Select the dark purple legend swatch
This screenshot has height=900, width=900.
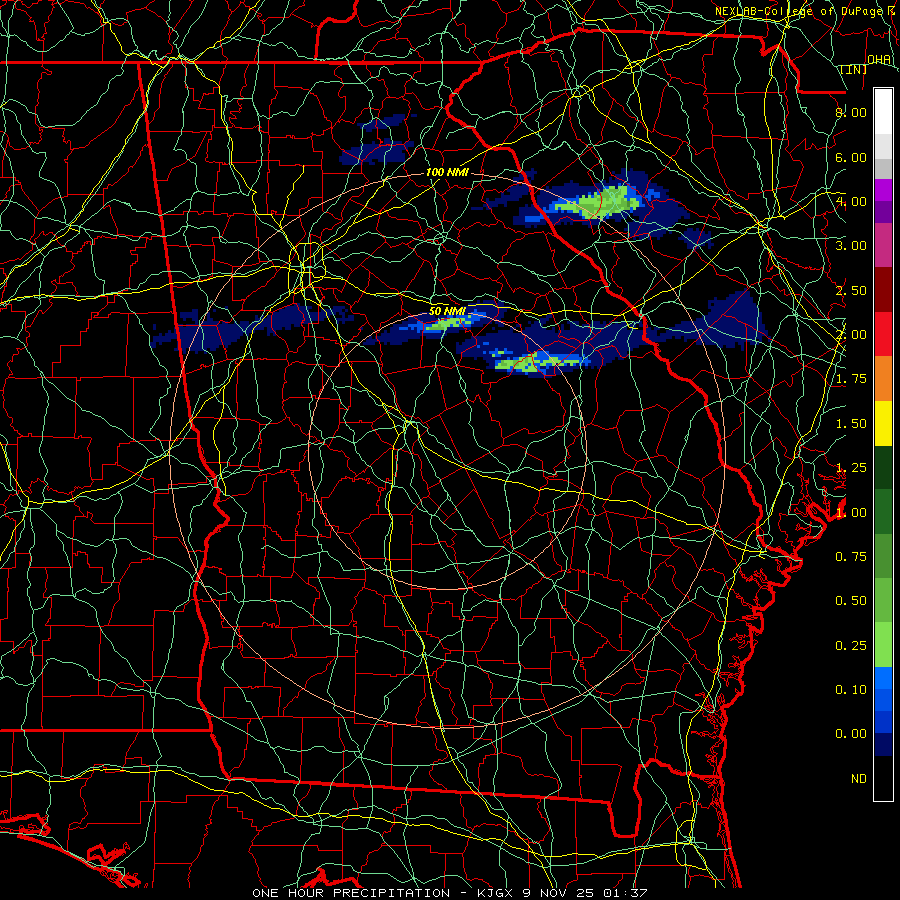(x=883, y=212)
